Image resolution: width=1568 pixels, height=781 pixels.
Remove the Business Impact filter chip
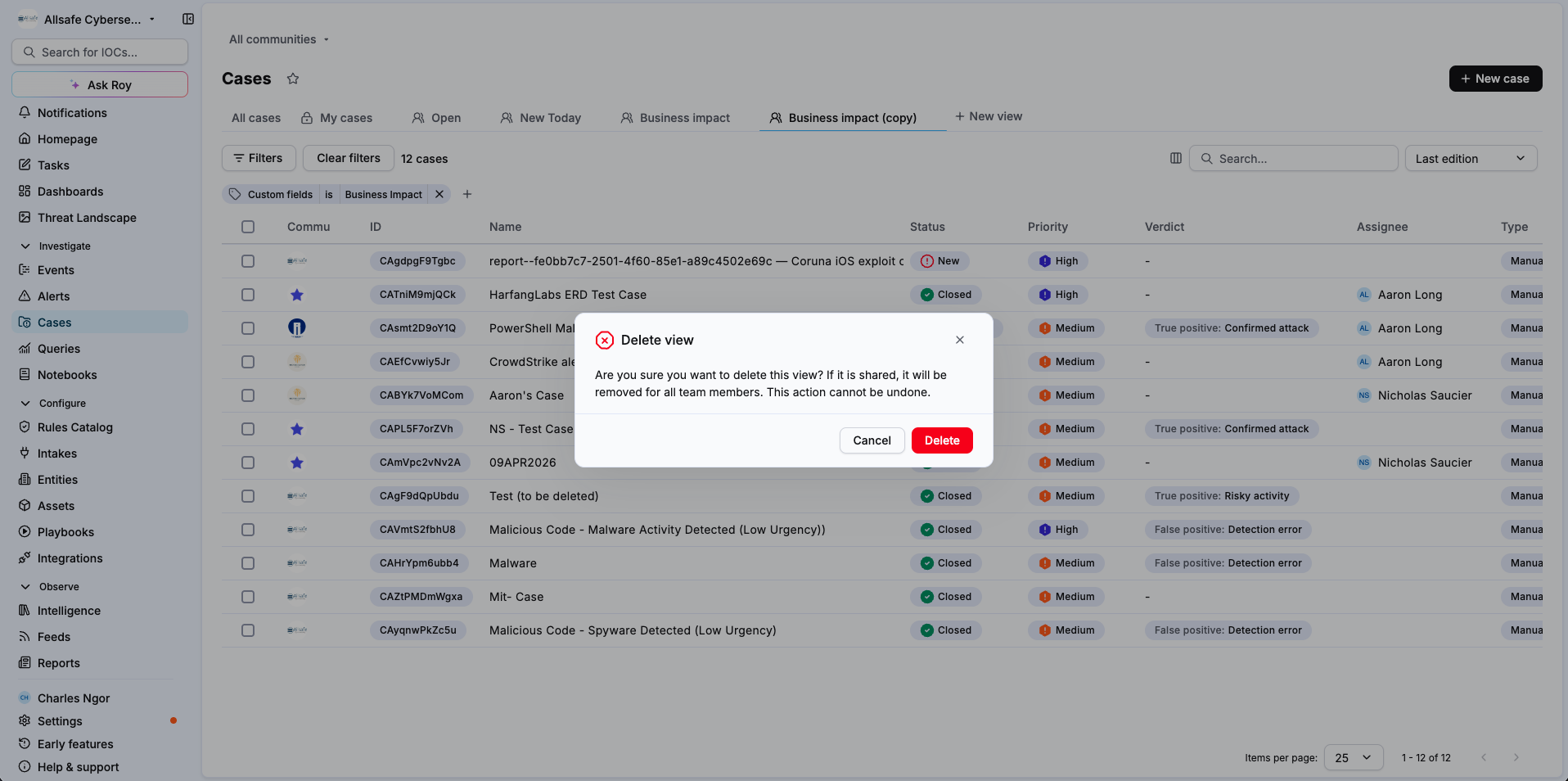(439, 194)
